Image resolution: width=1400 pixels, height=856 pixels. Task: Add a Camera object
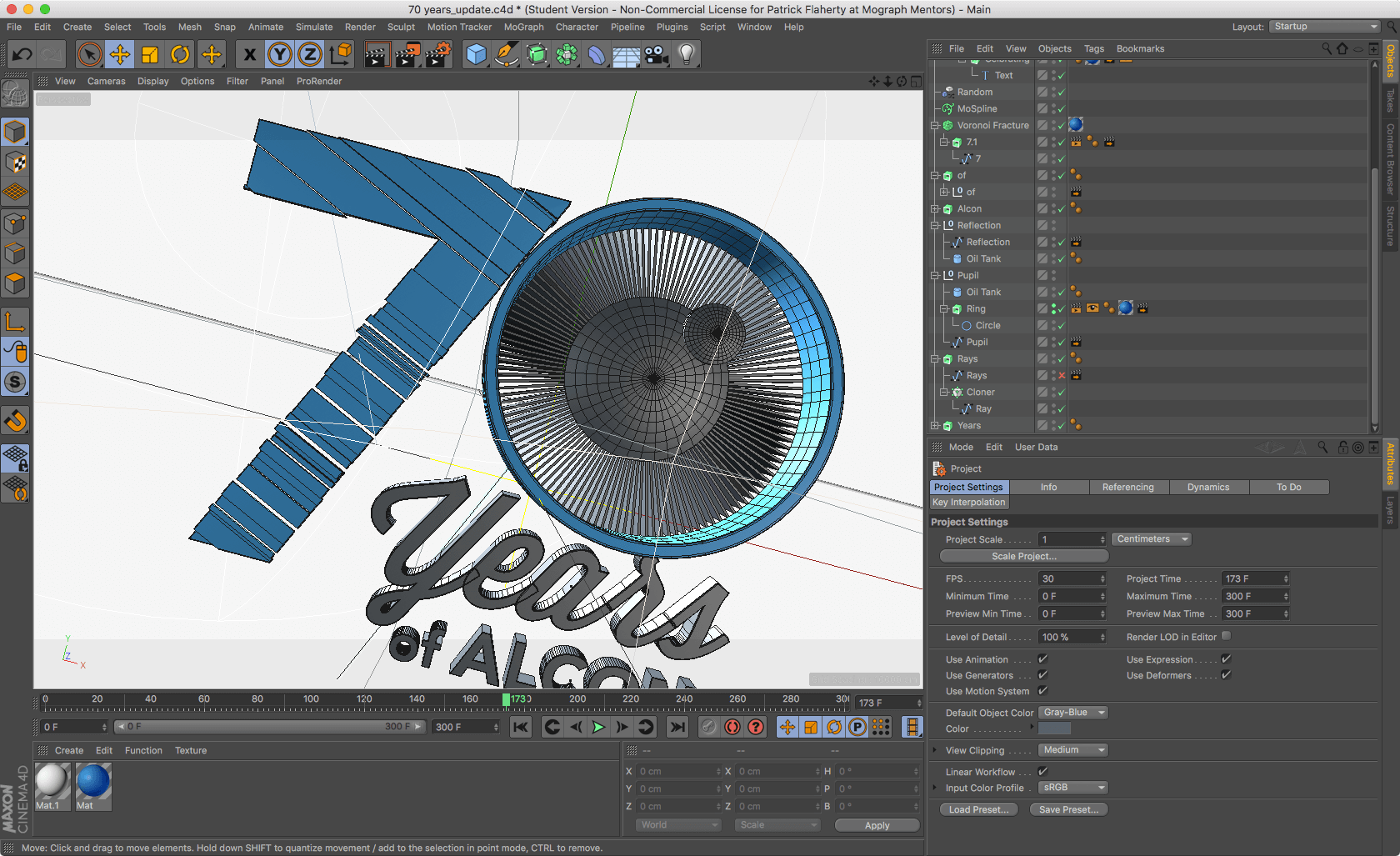[x=657, y=55]
